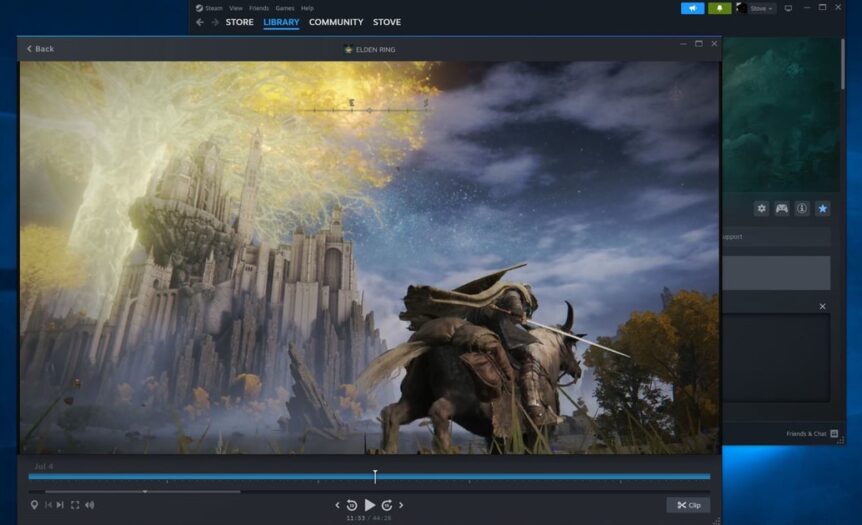Open the View menu
This screenshot has height=525, width=862.
coord(236,8)
